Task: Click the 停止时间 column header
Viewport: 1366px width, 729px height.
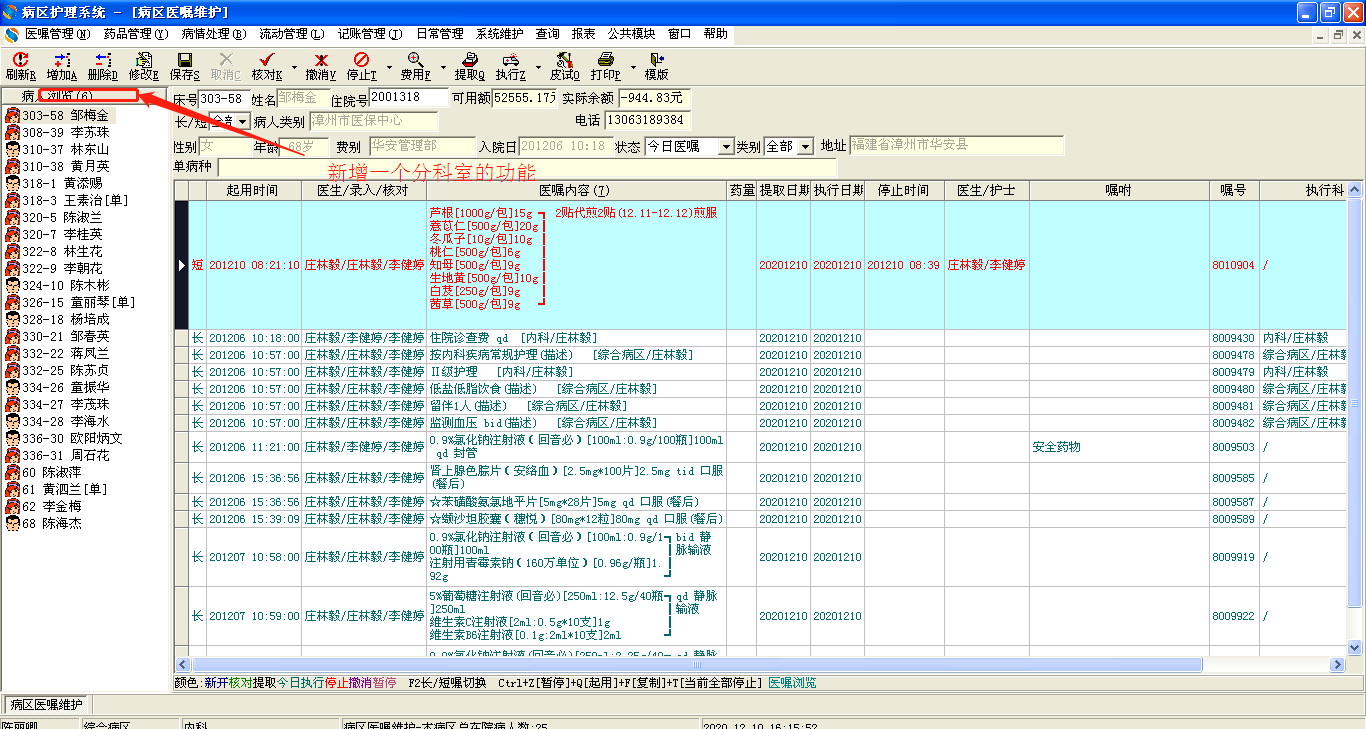Action: [904, 190]
